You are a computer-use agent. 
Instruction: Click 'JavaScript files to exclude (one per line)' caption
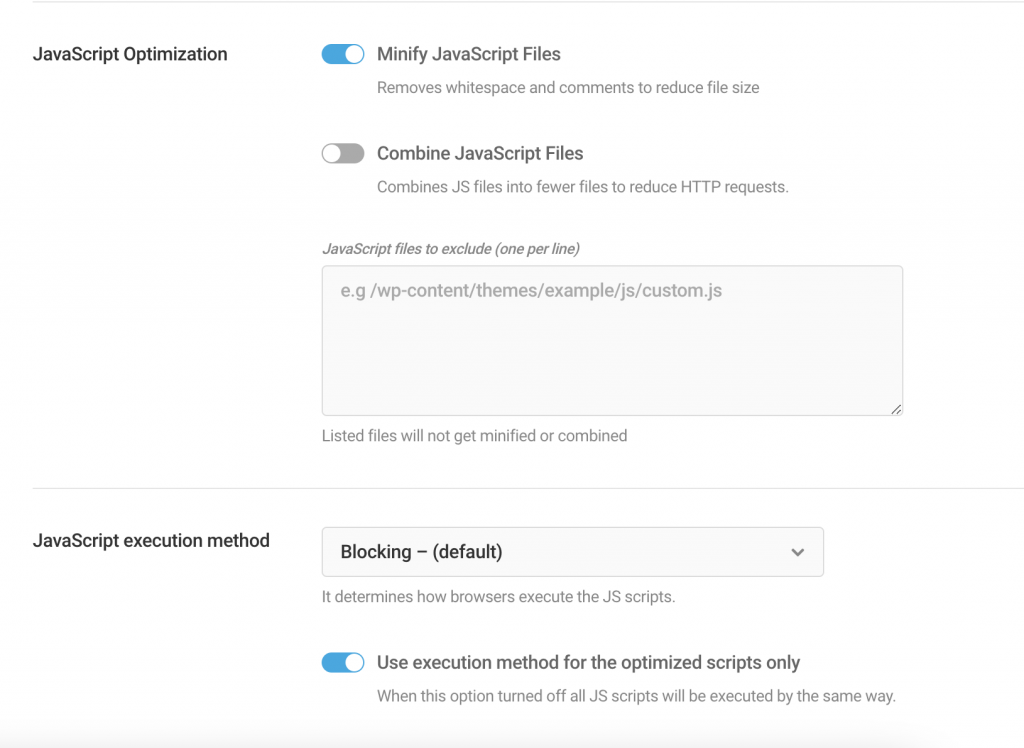click(x=451, y=249)
